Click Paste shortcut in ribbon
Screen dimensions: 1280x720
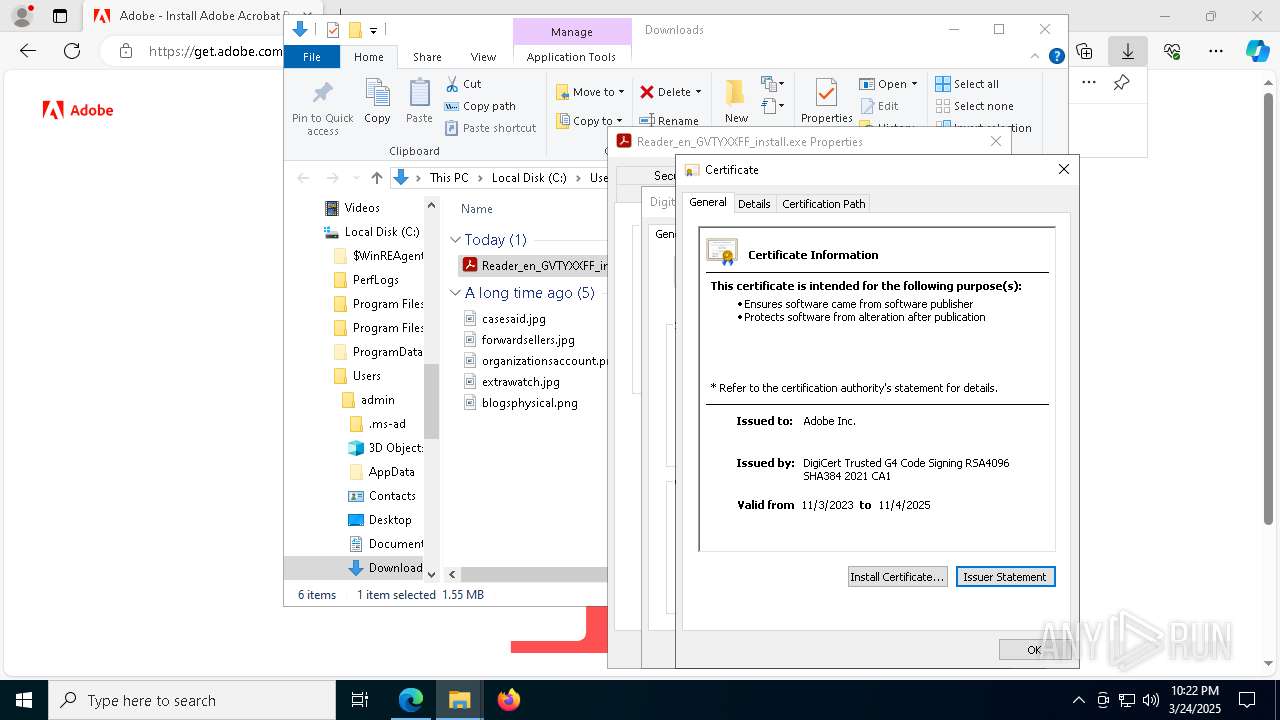[x=490, y=128]
